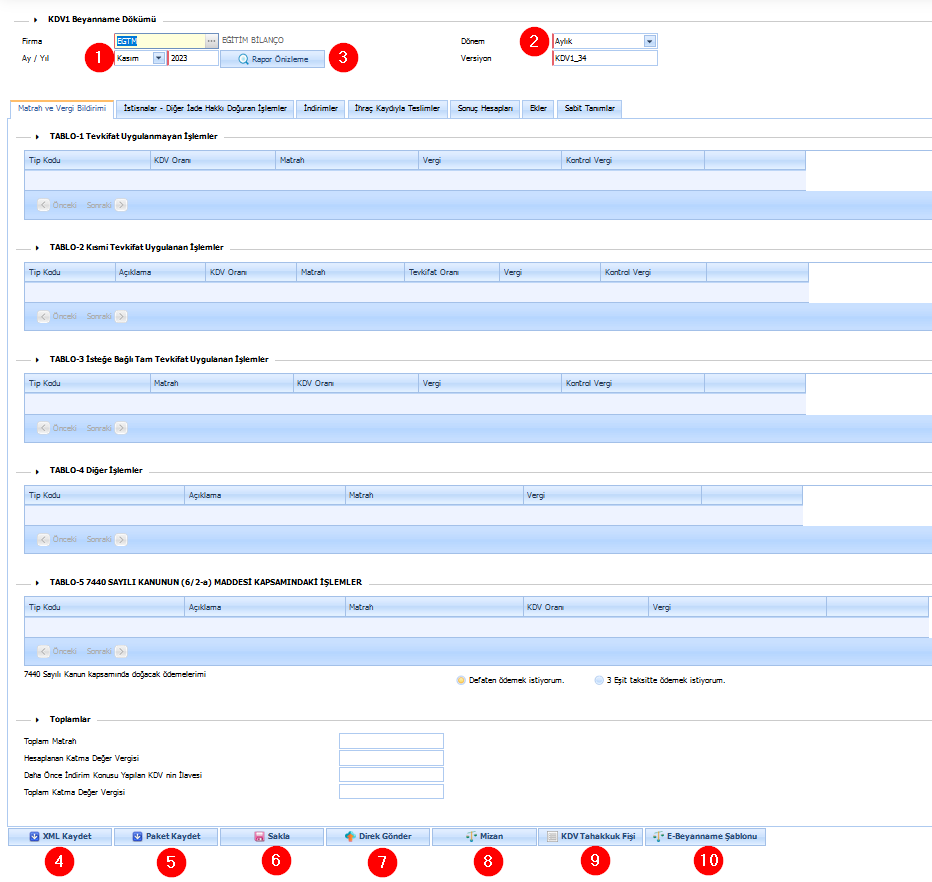Click the KDV Tahakkuk Fişi document icon
This screenshot has width=932, height=882.
552,836
